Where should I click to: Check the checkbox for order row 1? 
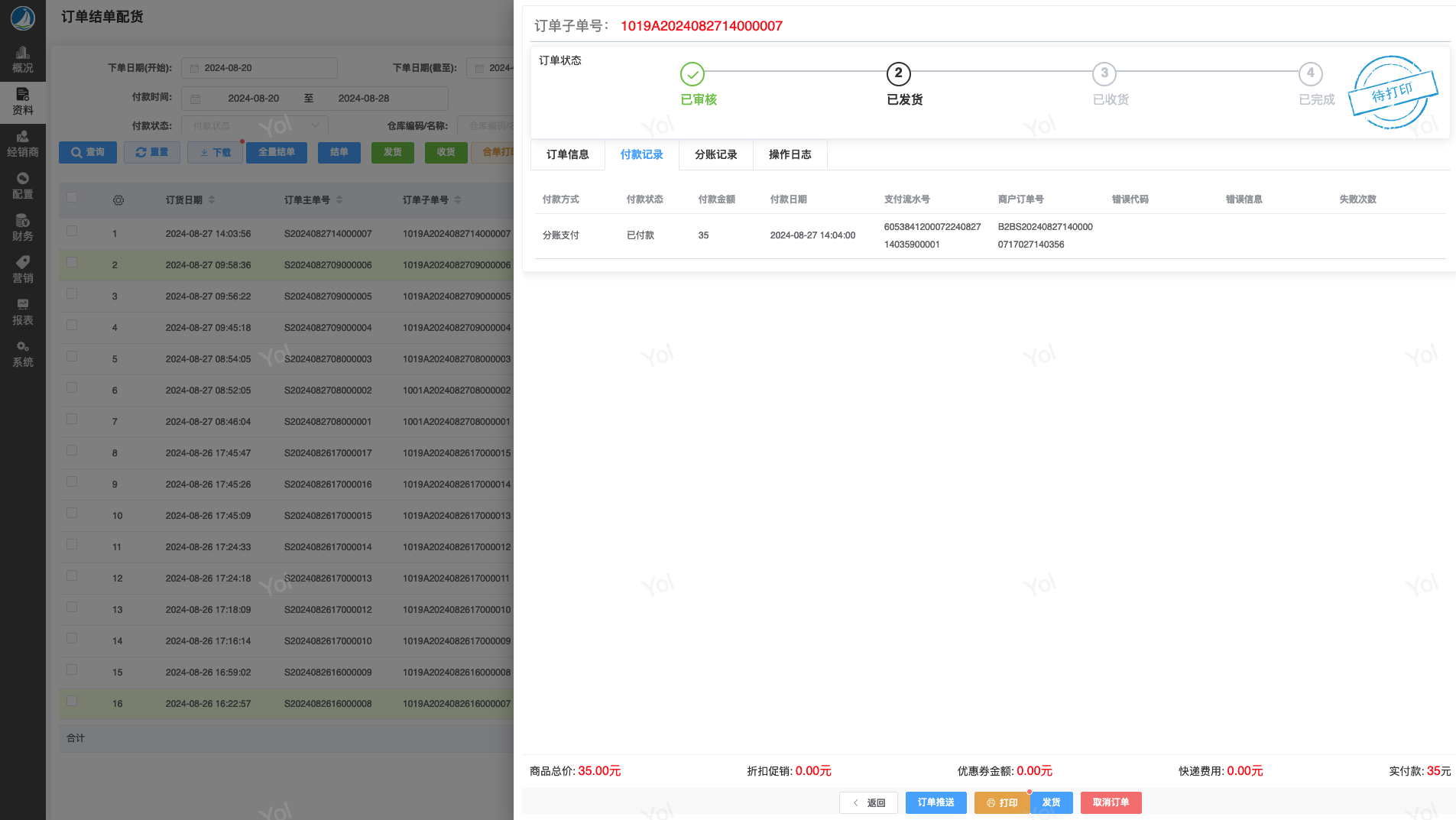72,231
